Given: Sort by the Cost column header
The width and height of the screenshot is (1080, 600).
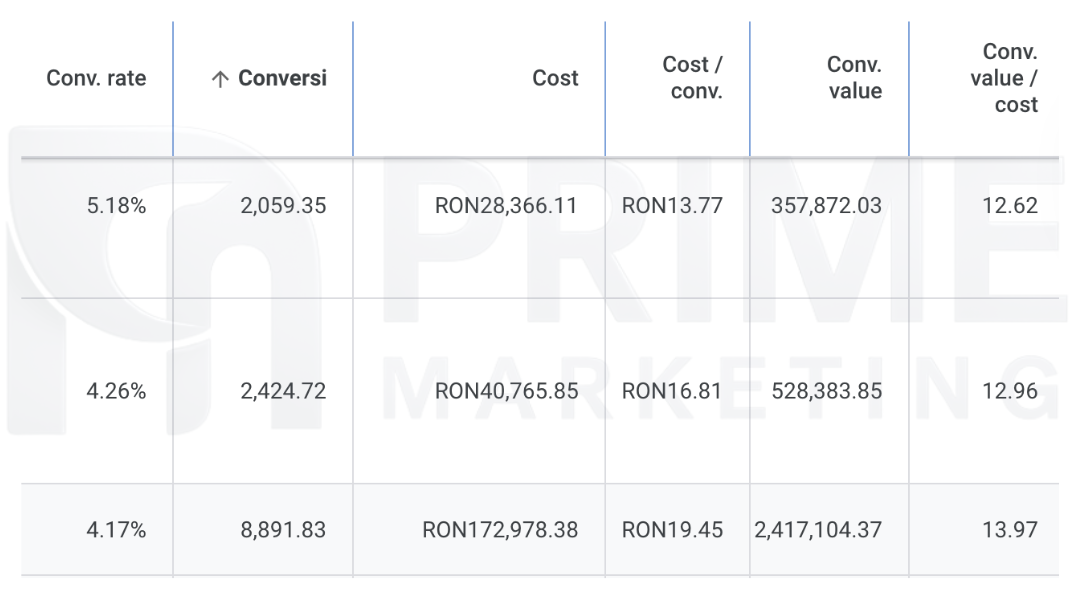Looking at the screenshot, I should click(x=555, y=78).
